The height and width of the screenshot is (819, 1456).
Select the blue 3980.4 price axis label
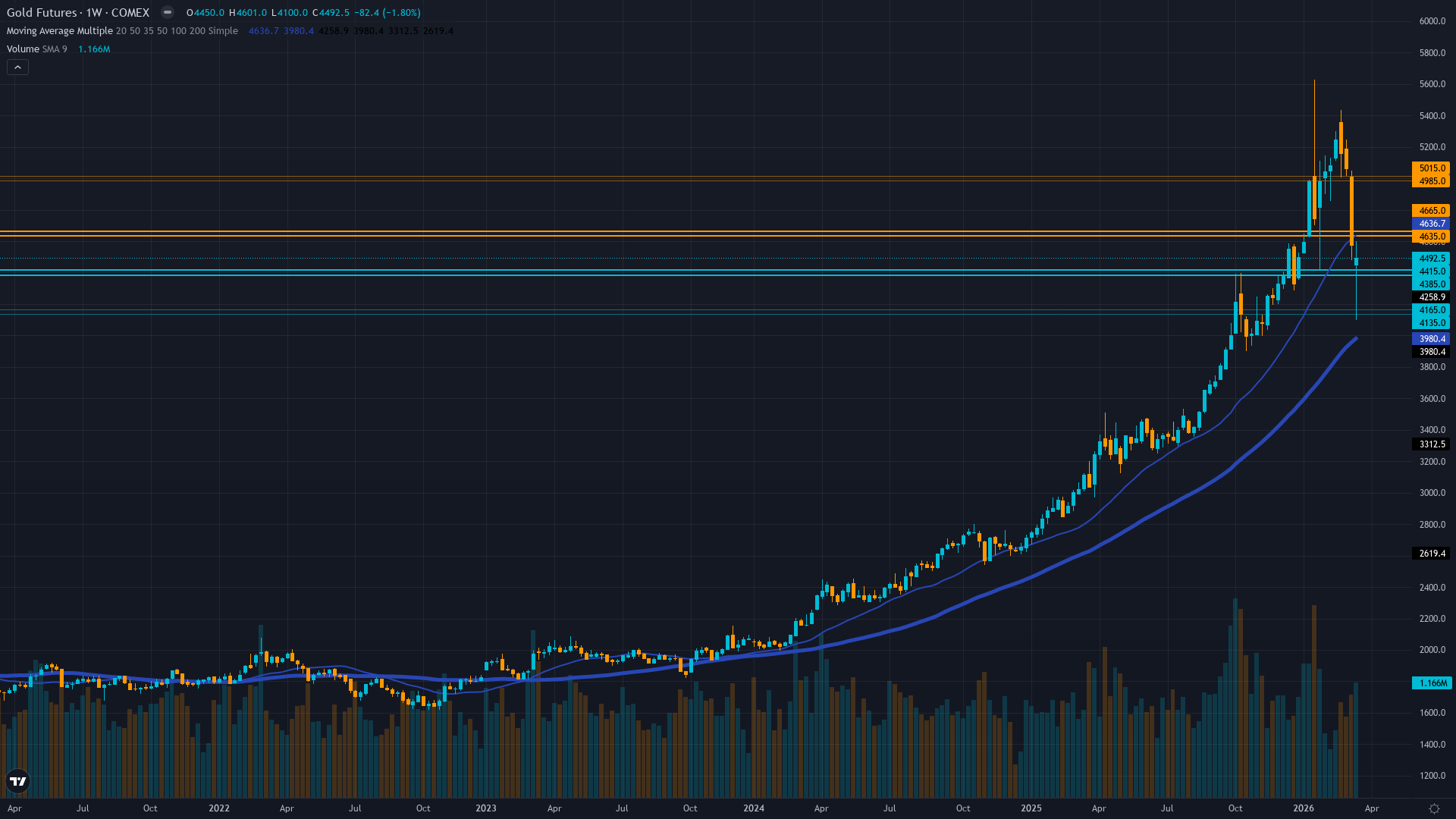1431,339
